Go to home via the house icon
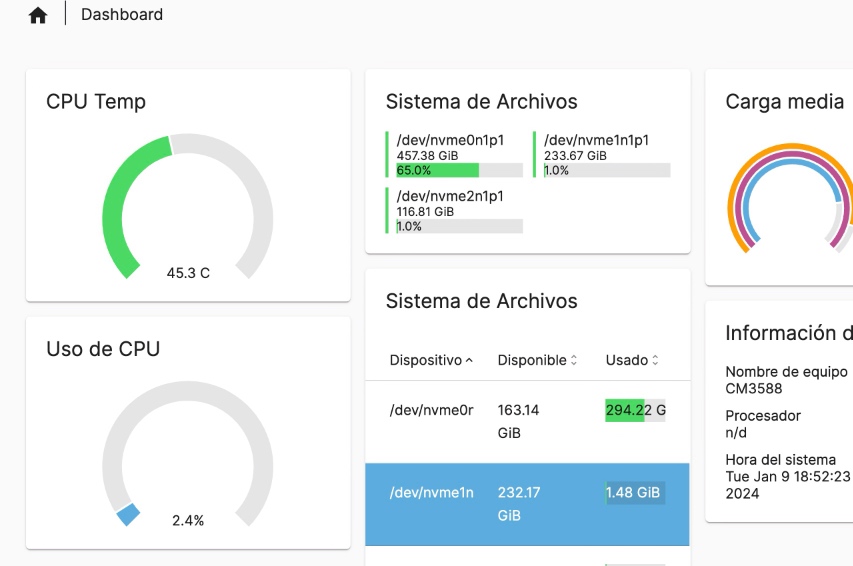 pos(38,15)
